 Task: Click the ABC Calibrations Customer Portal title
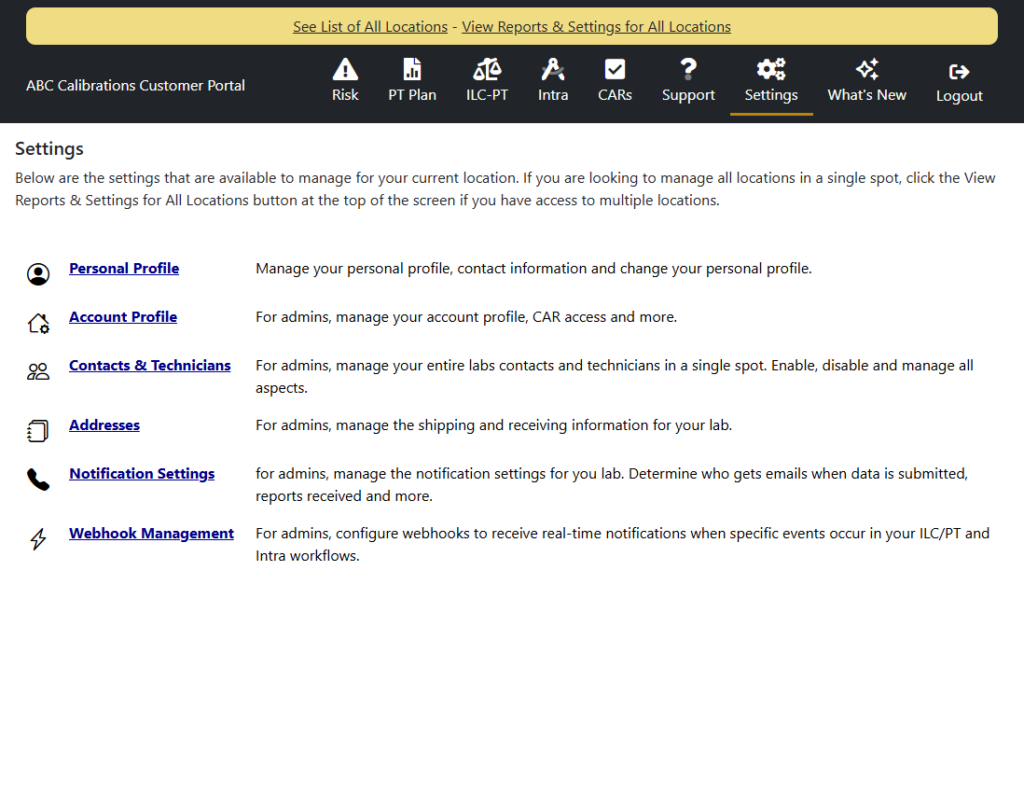[136, 86]
